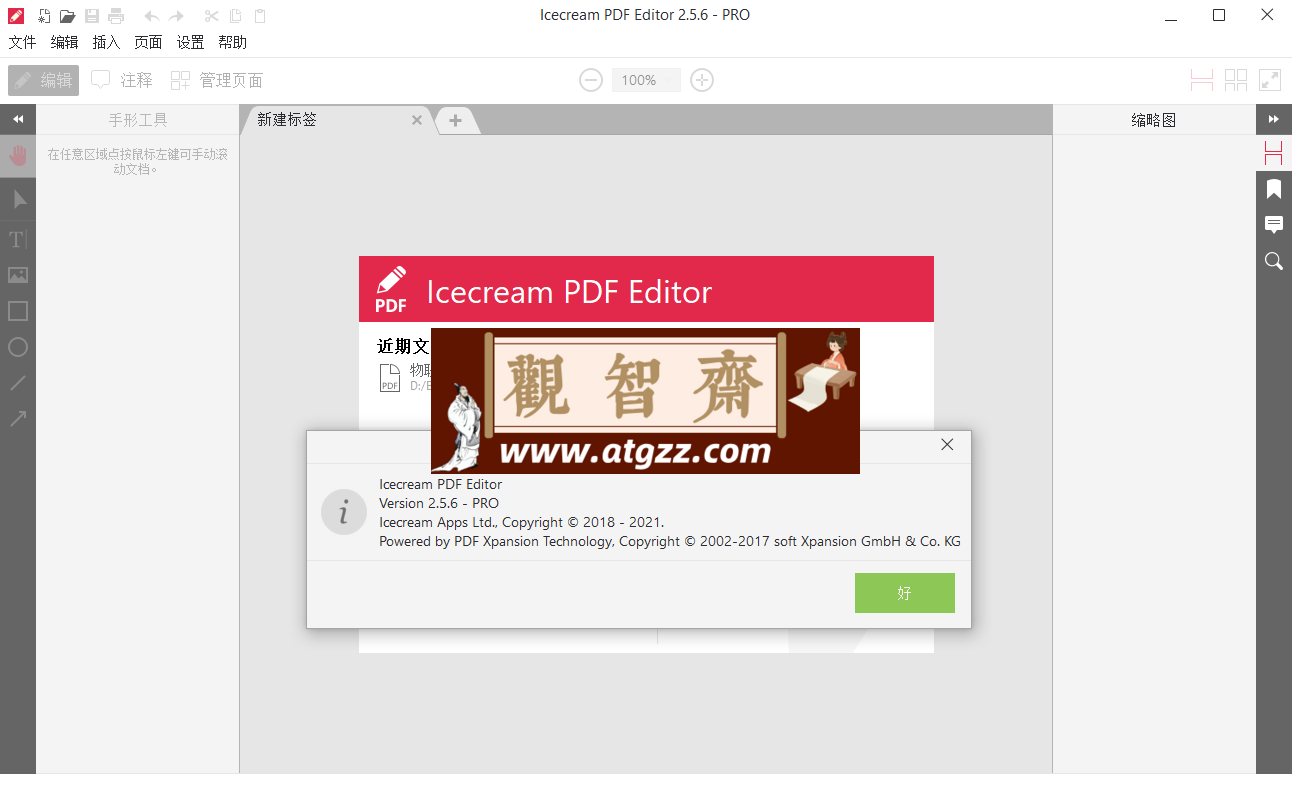The image size is (1292, 803).
Task: Click the info icon in About dialog
Action: click(344, 512)
